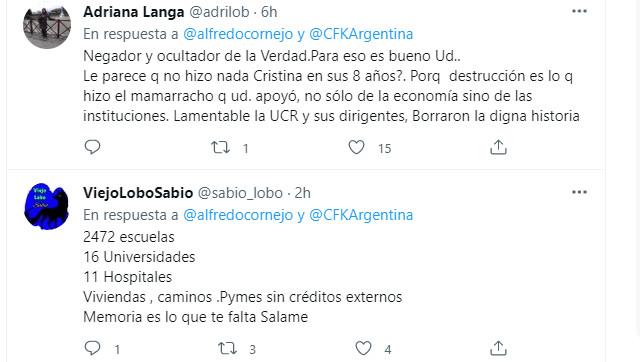
Task: Click the 6h timestamp on first tweet
Action: [269, 12]
